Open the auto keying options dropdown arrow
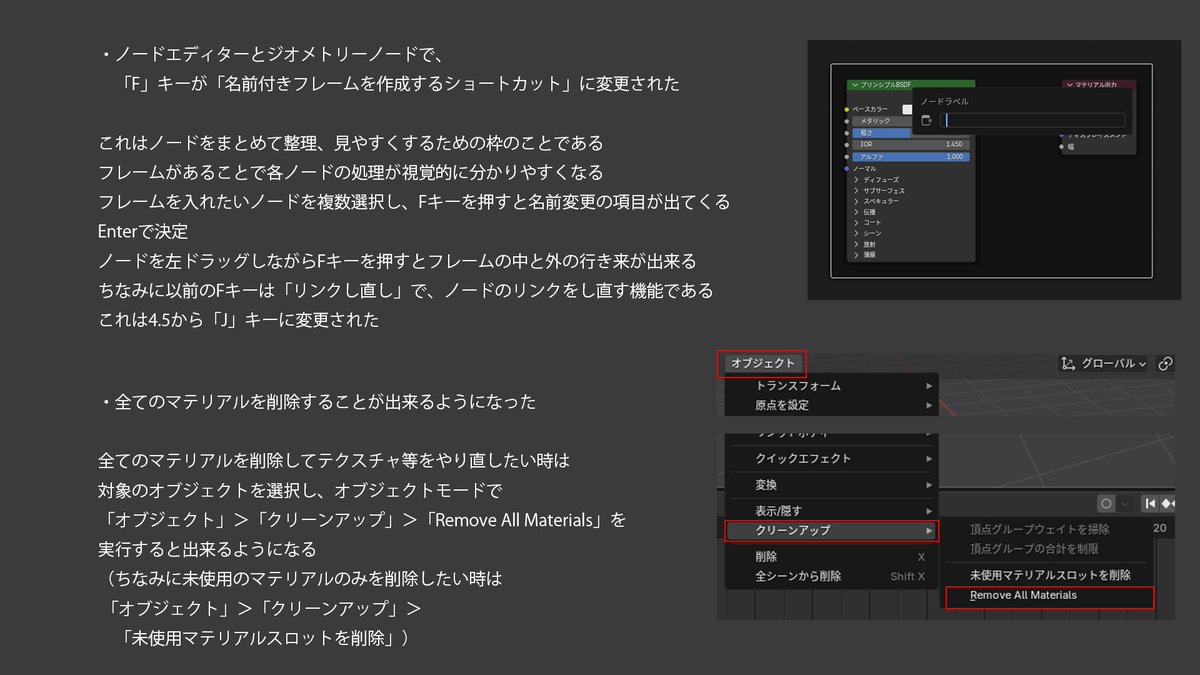This screenshot has width=1200, height=675. pyautogui.click(x=1125, y=504)
